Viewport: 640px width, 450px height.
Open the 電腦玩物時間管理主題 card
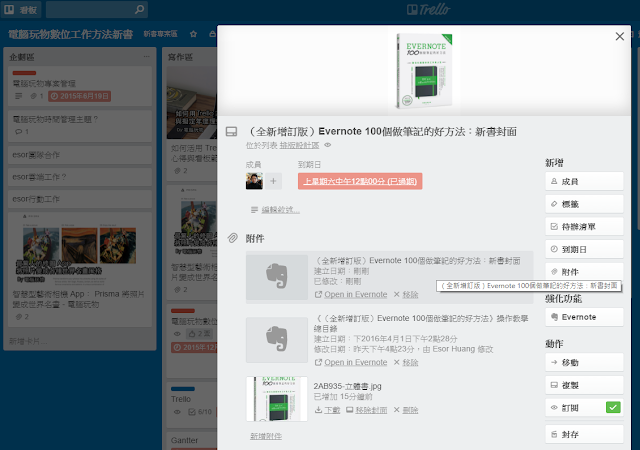tap(80, 126)
